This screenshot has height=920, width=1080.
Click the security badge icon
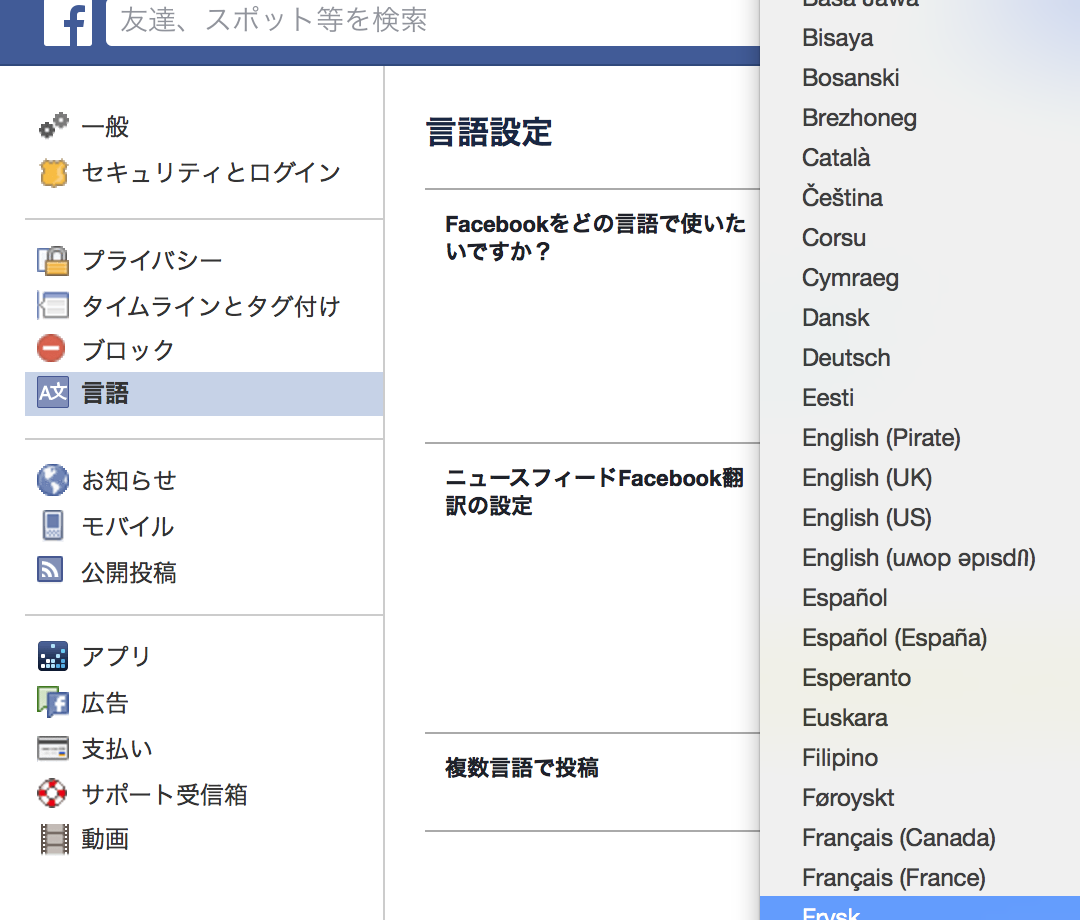pyautogui.click(x=53, y=172)
